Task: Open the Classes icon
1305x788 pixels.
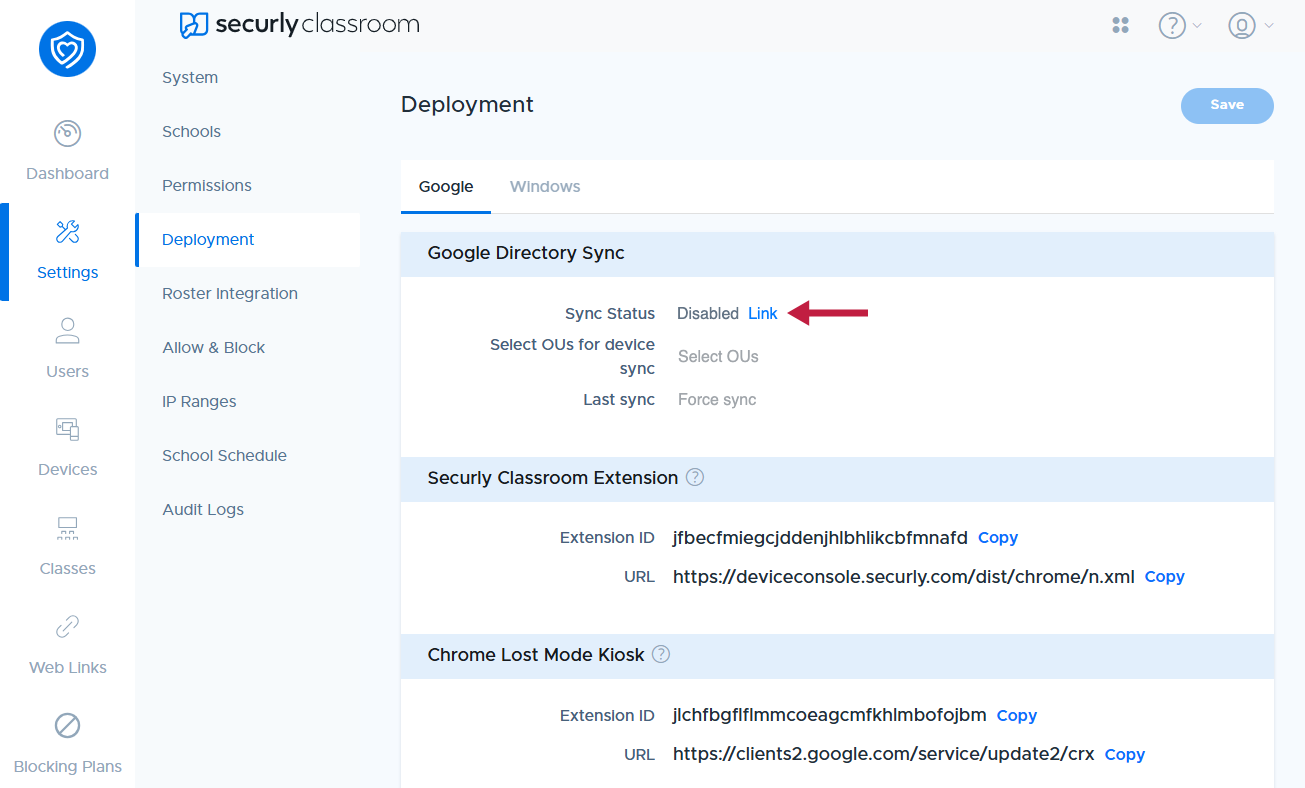Action: [67, 528]
